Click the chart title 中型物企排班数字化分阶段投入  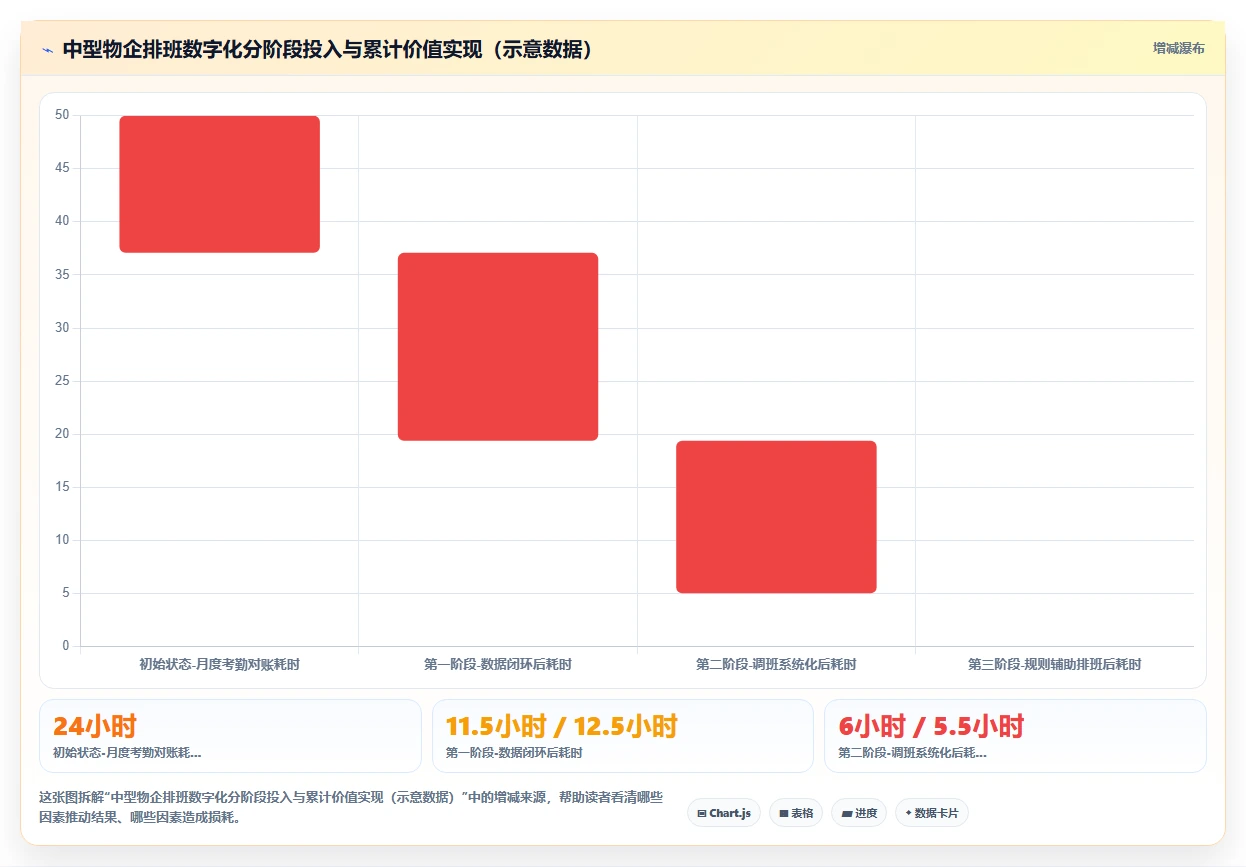click(329, 49)
